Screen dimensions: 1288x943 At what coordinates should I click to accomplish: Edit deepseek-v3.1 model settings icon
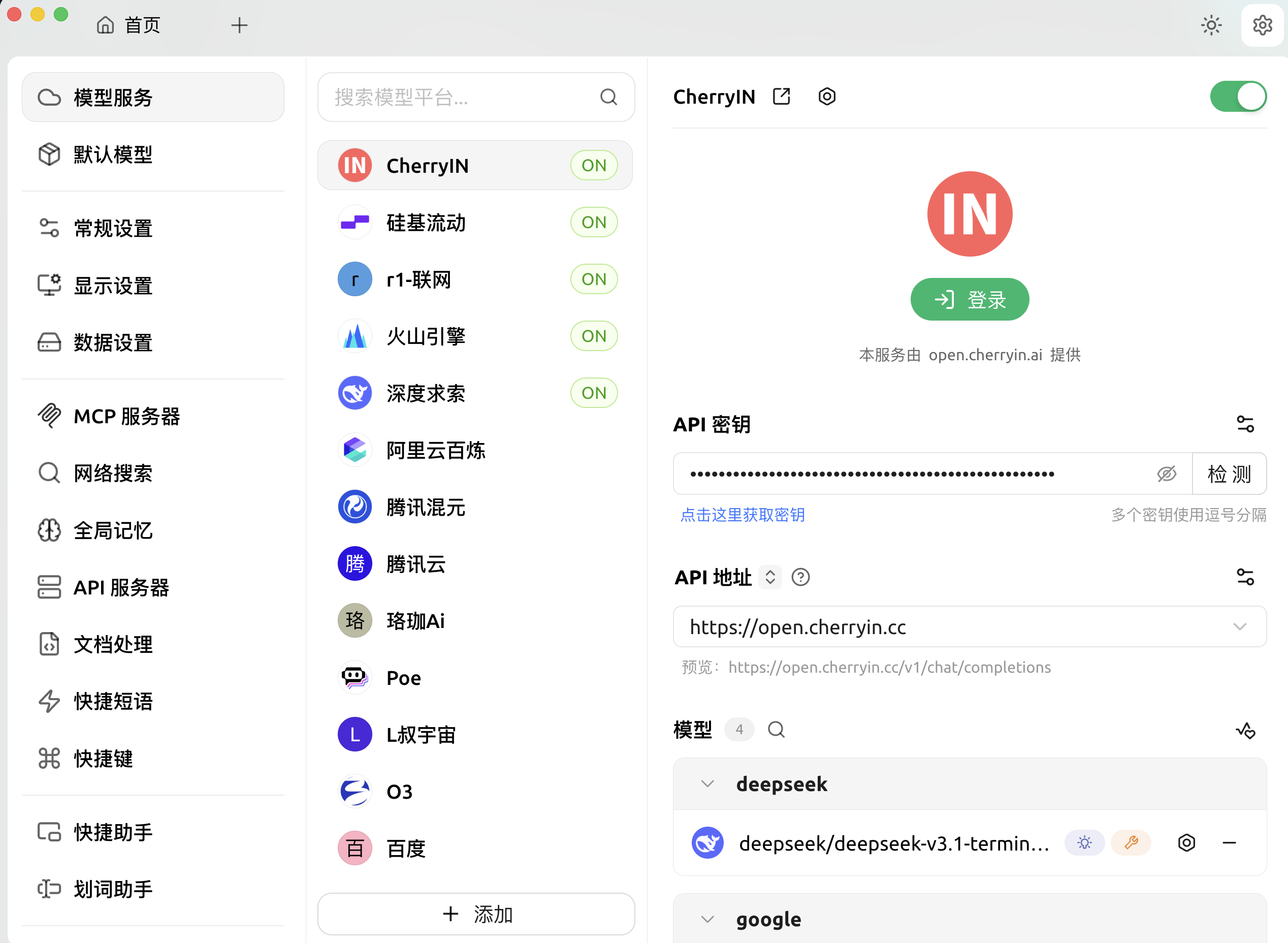point(1186,842)
